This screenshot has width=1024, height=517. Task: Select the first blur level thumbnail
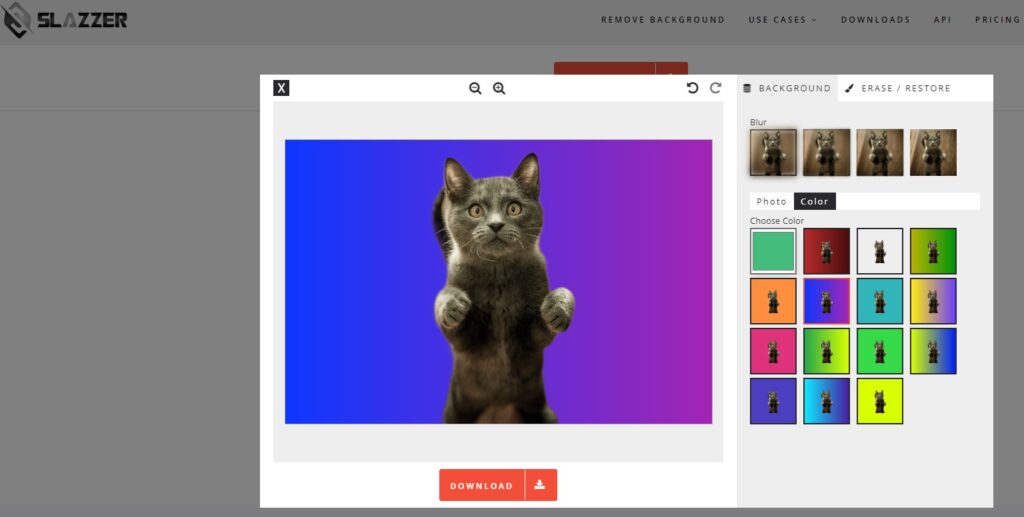pyautogui.click(x=773, y=152)
